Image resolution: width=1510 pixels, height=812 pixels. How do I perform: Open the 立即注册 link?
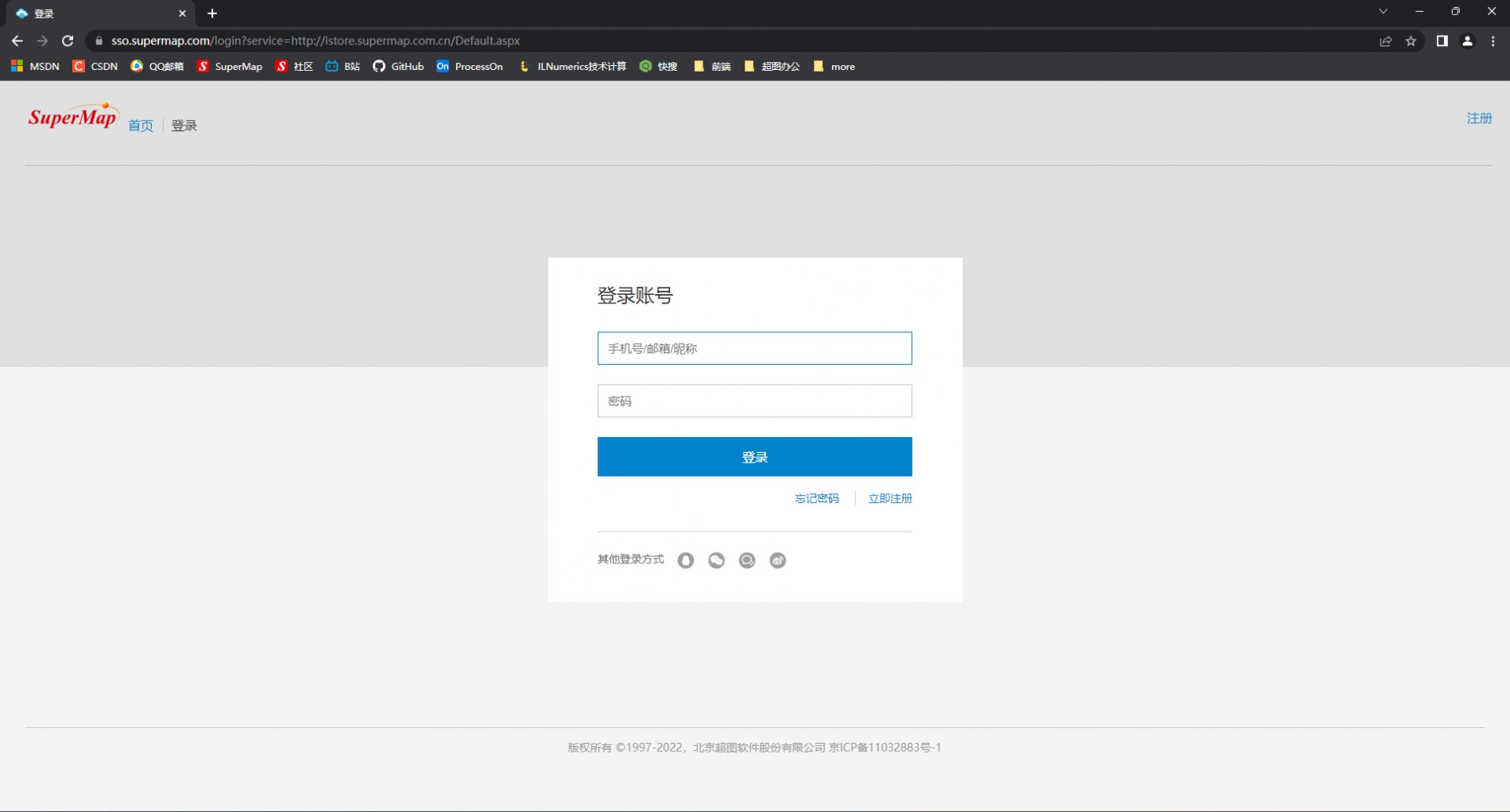890,498
